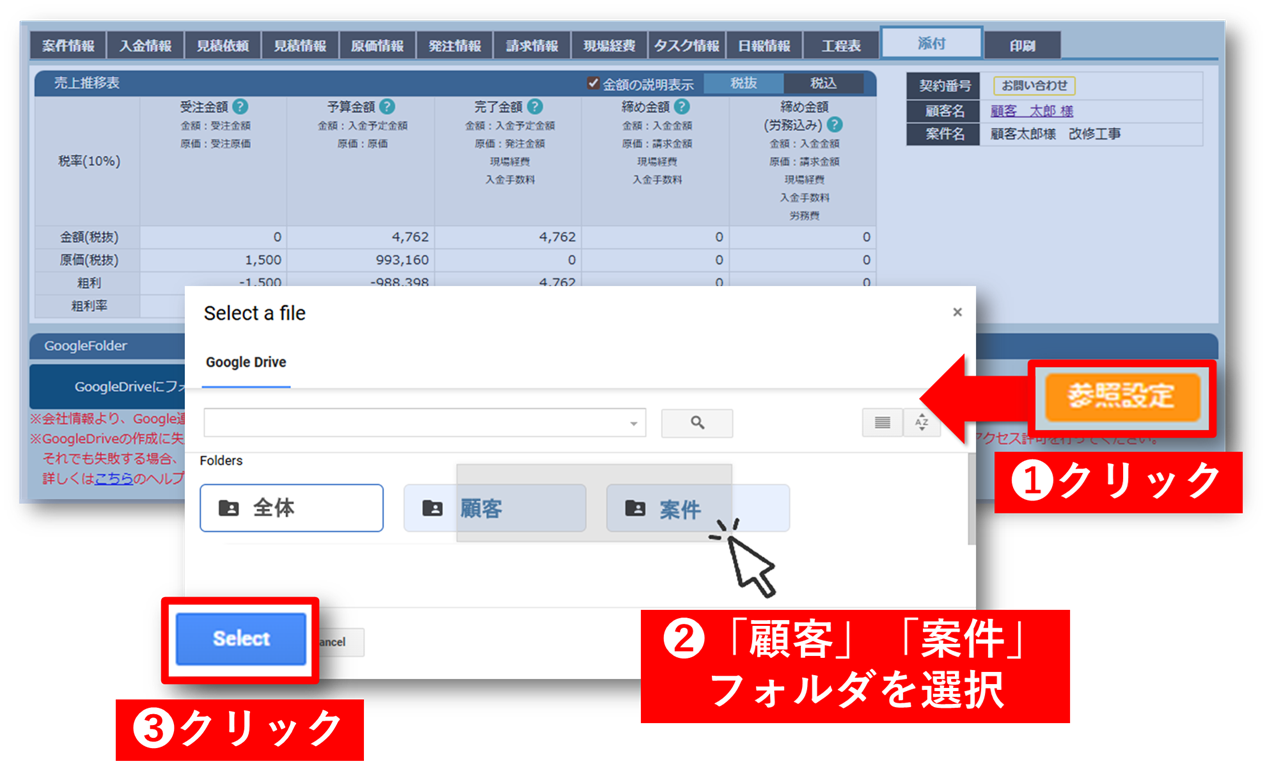This screenshot has width=1267, height=782.
Task: Close the Select a file dialog
Action: (957, 313)
